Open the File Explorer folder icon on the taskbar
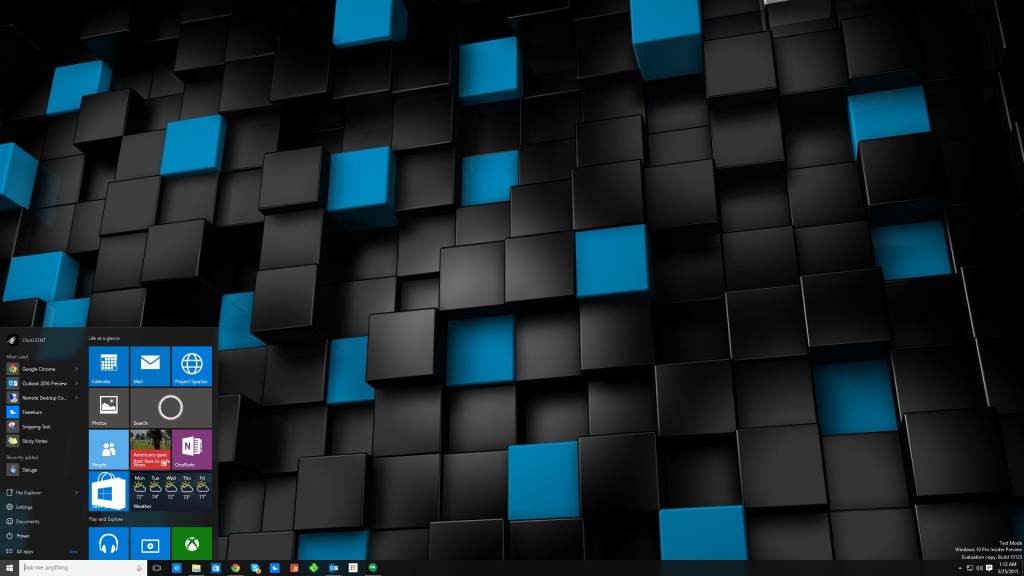 tap(196, 568)
